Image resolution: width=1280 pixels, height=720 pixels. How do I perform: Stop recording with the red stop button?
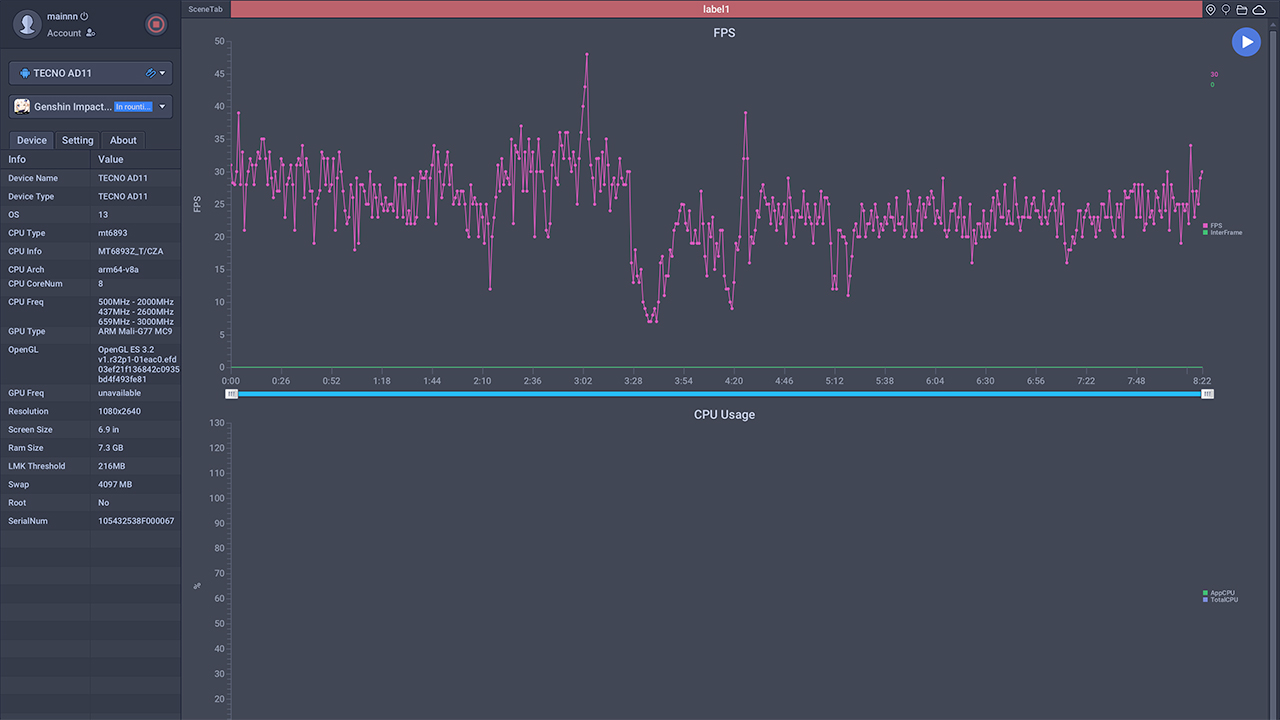tap(155, 25)
